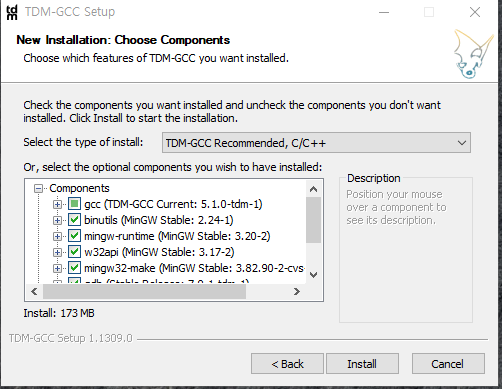Expand the gcc tree node
502x389 pixels.
point(57,204)
